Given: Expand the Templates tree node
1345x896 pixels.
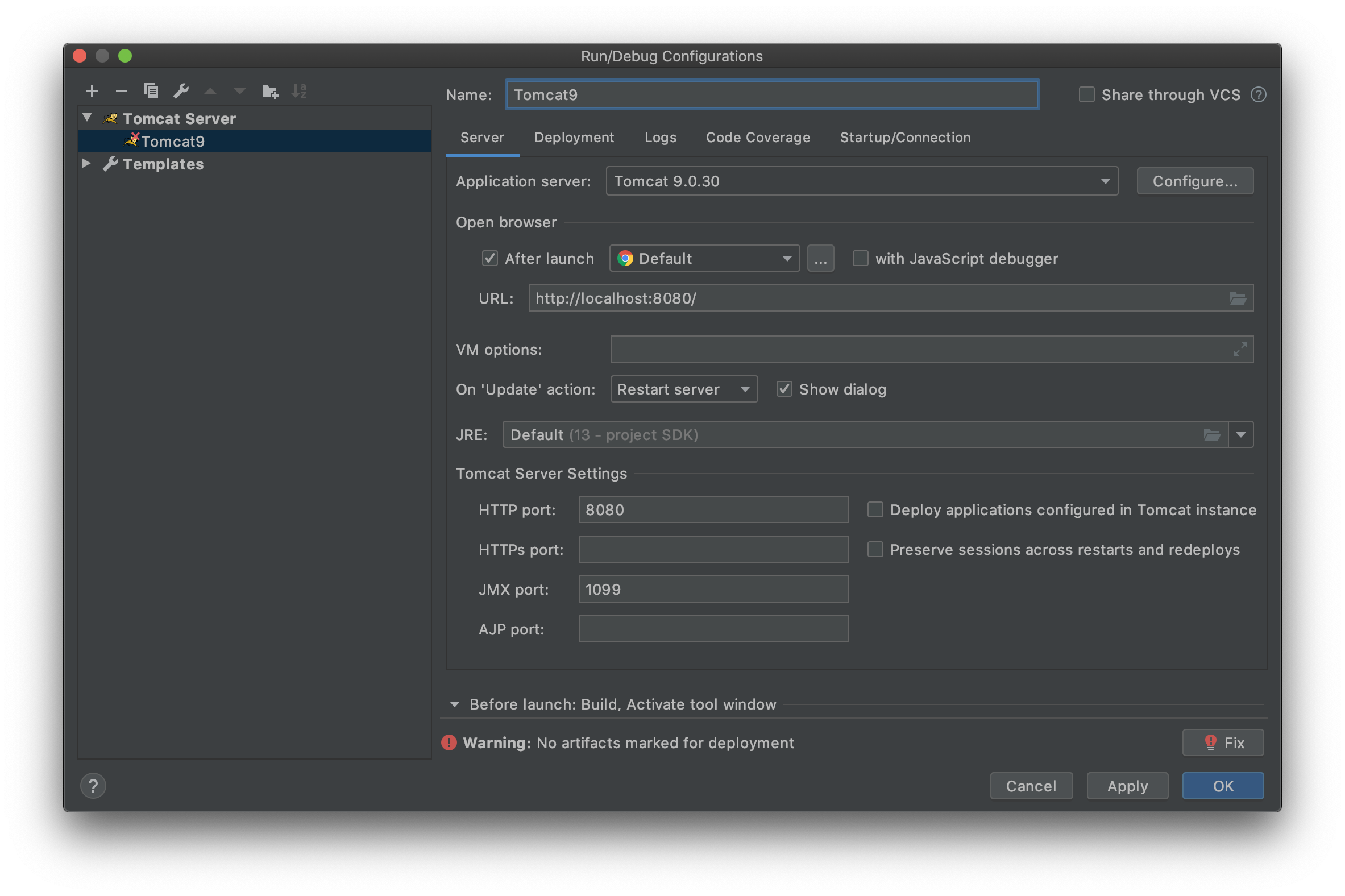Looking at the screenshot, I should 86,163.
